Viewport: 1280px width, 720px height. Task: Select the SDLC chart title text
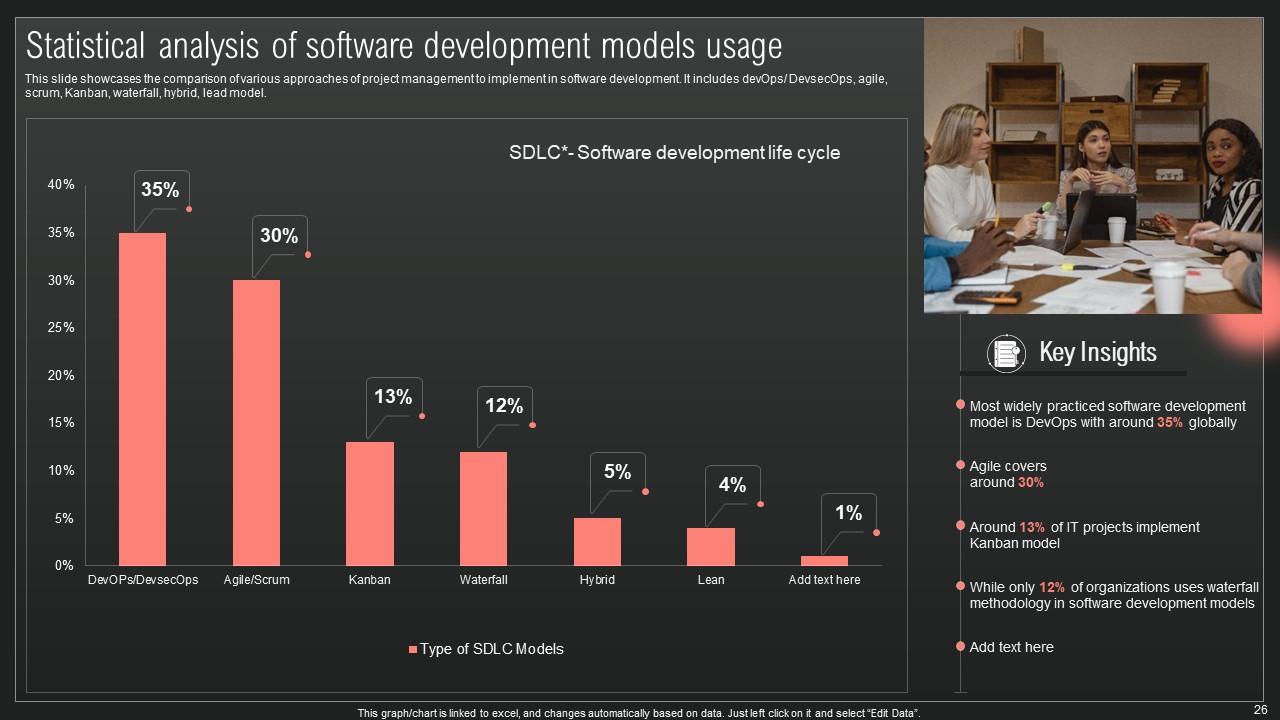[x=674, y=153]
